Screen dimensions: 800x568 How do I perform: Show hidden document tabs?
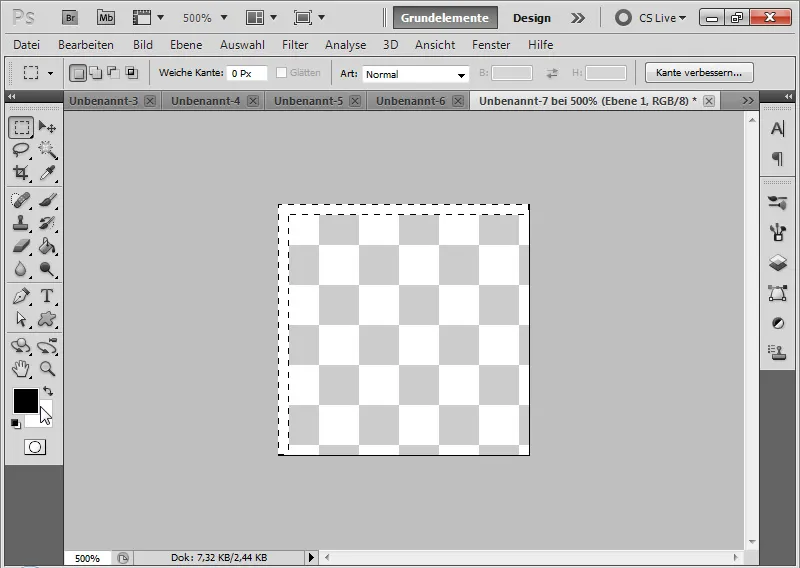[x=748, y=101]
